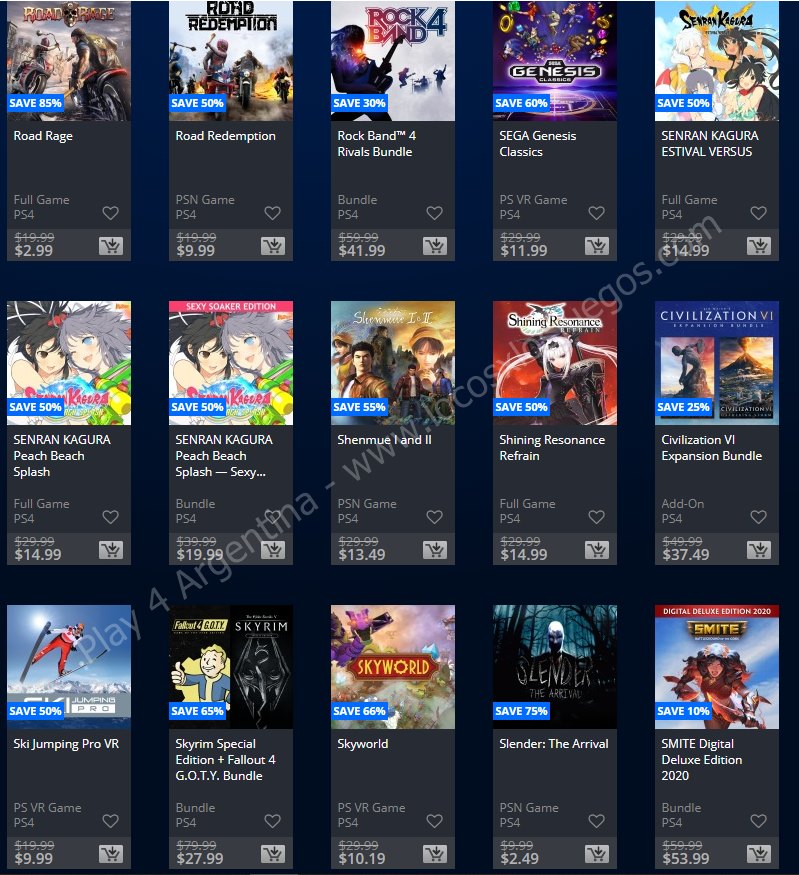Add Road Rage to the cart
Image resolution: width=799 pixels, height=875 pixels.
111,246
